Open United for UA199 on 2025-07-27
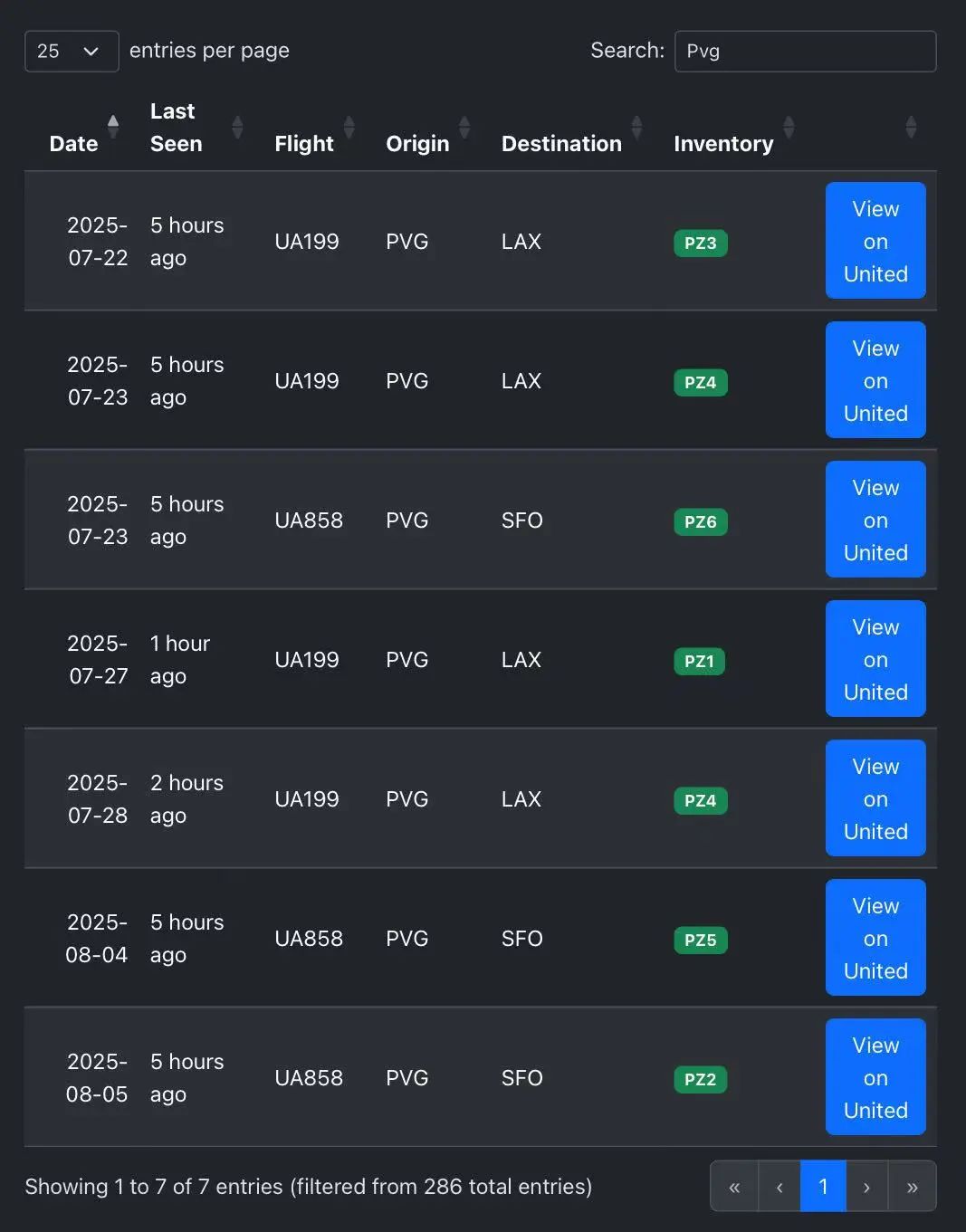This screenshot has width=966, height=1232. click(875, 659)
